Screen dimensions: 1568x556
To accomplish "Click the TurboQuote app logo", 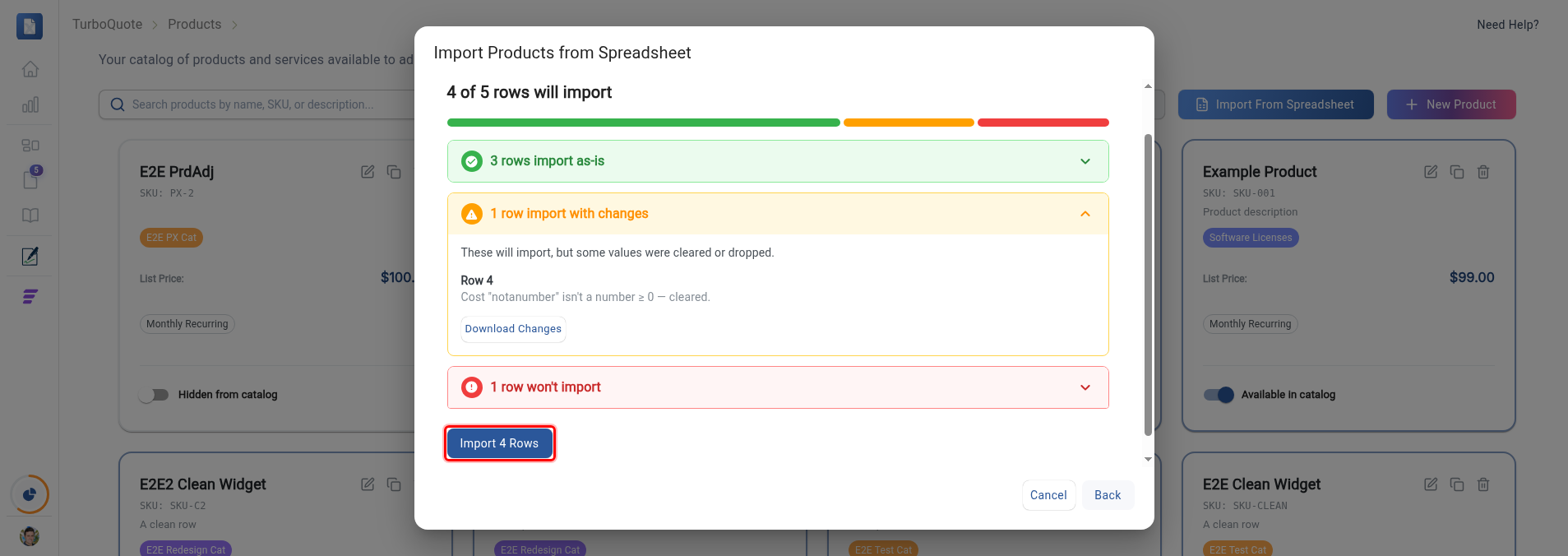I will pos(30,26).
